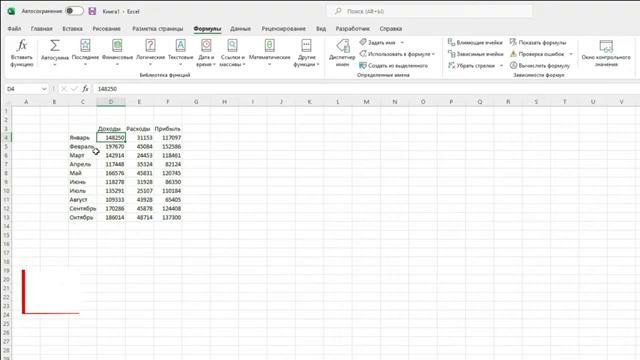Open the Help (Справка) tab
Viewport: 640px width, 360px height.
click(391, 29)
